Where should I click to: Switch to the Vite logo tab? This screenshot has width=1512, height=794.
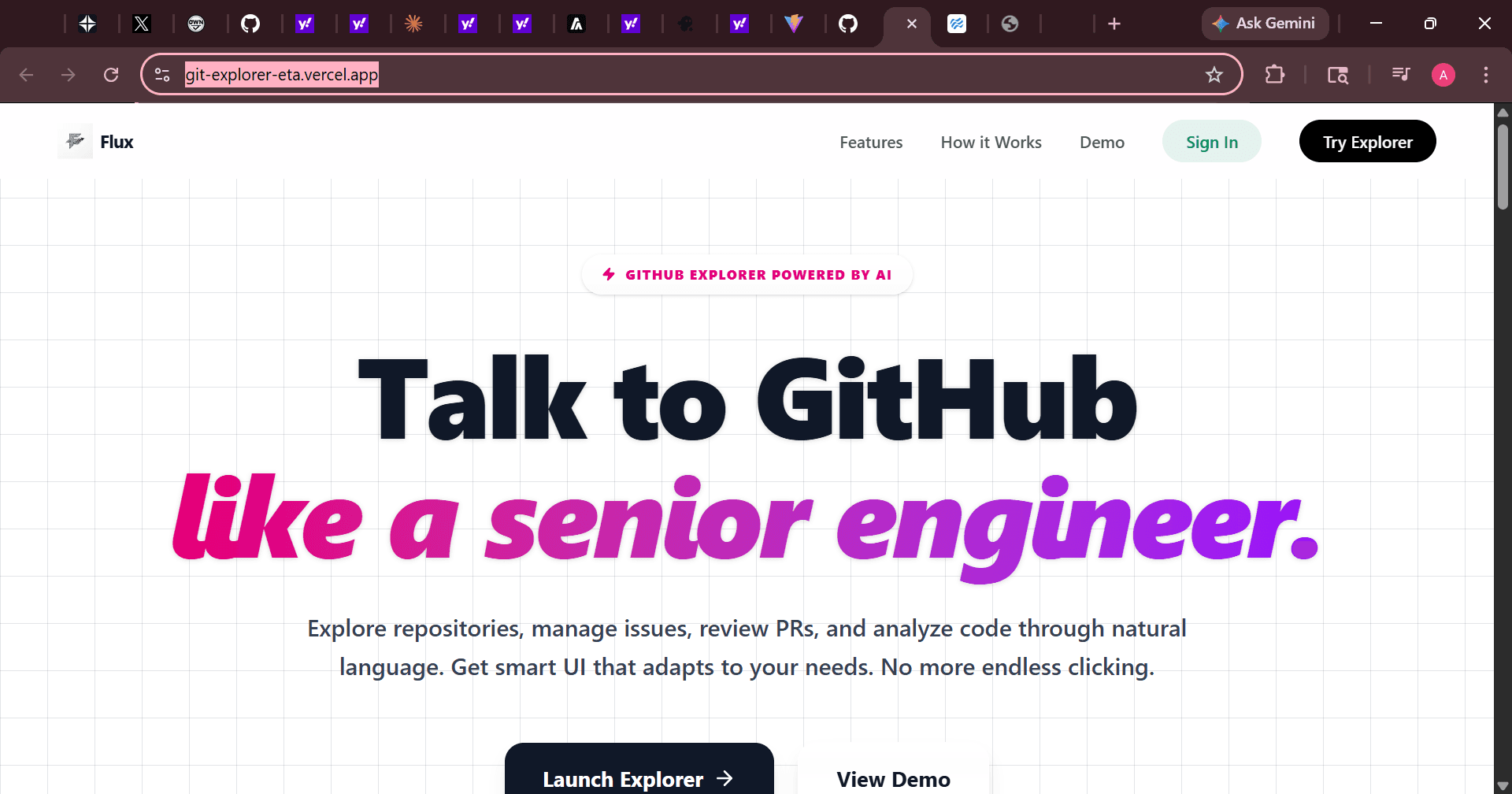coord(794,24)
